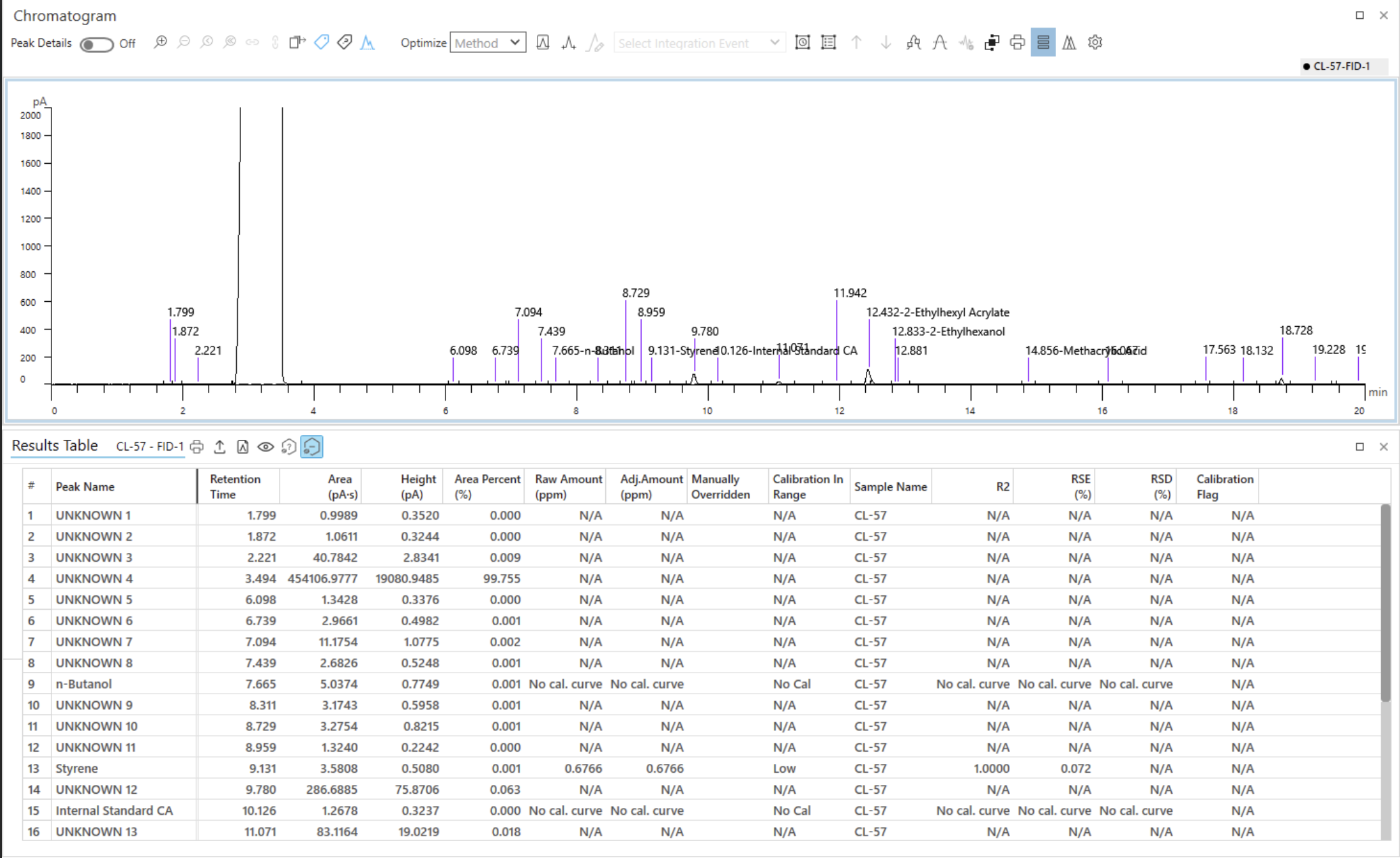
Task: Expand the Select Integration Event dropdown
Action: (x=699, y=43)
